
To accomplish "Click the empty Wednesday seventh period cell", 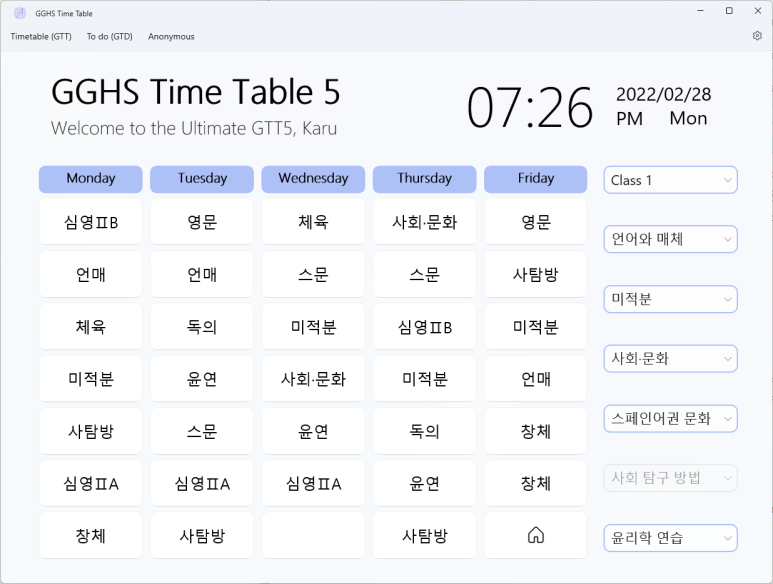I will coord(313,535).
